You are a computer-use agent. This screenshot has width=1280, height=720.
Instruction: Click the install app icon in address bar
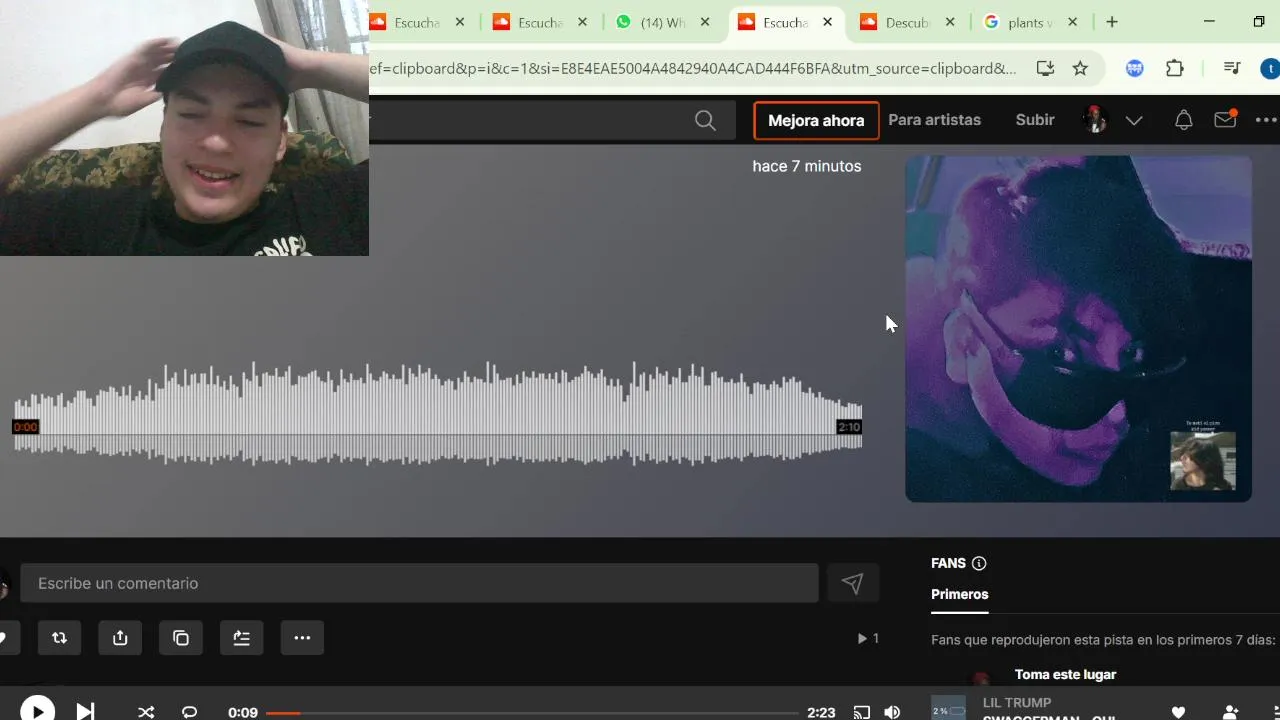click(x=1045, y=68)
